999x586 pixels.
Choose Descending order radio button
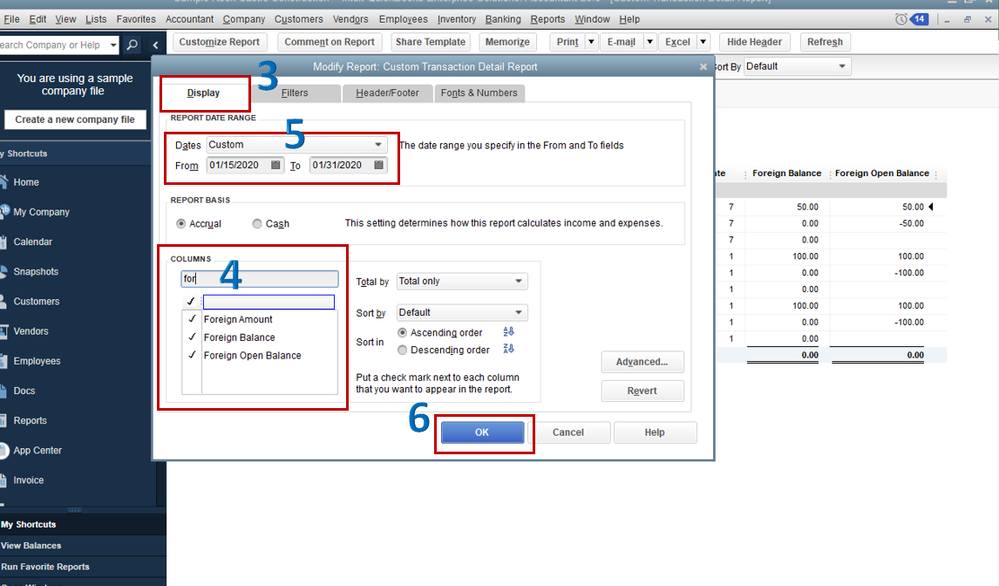point(402,350)
